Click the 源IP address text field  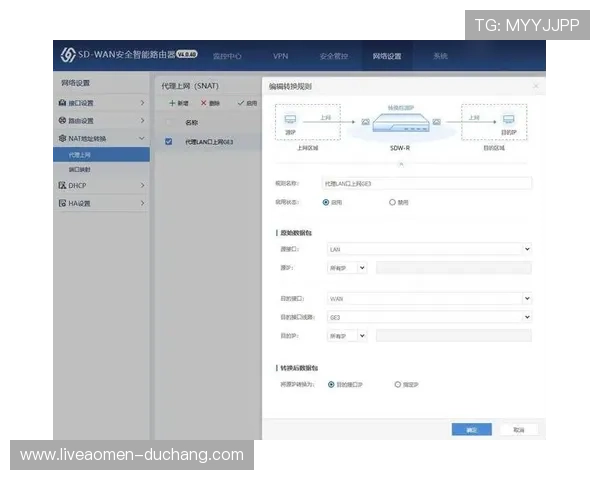[454, 268]
